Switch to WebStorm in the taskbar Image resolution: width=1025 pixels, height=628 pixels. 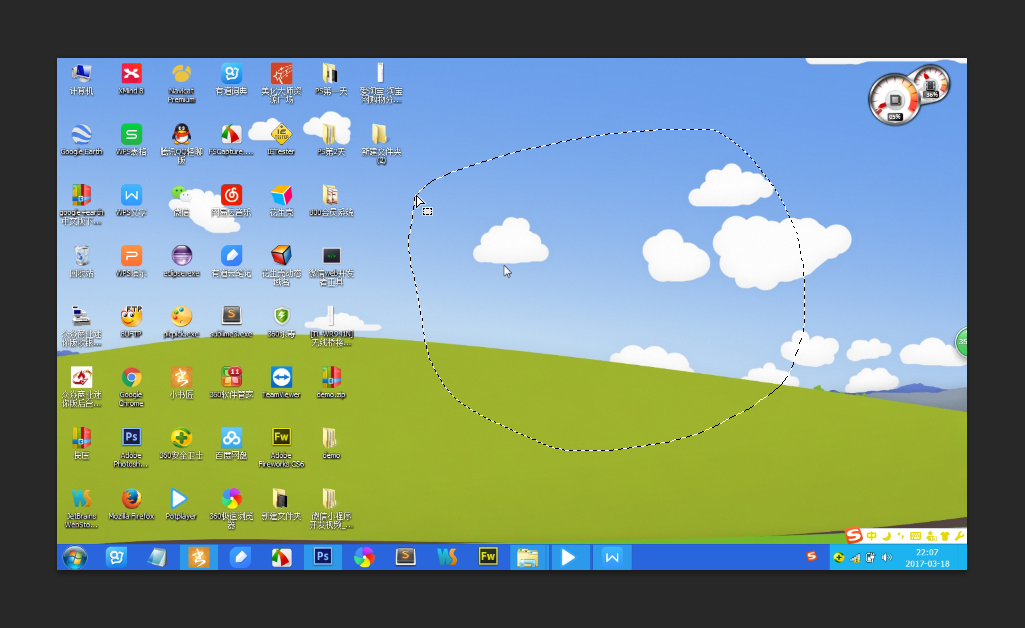click(447, 557)
